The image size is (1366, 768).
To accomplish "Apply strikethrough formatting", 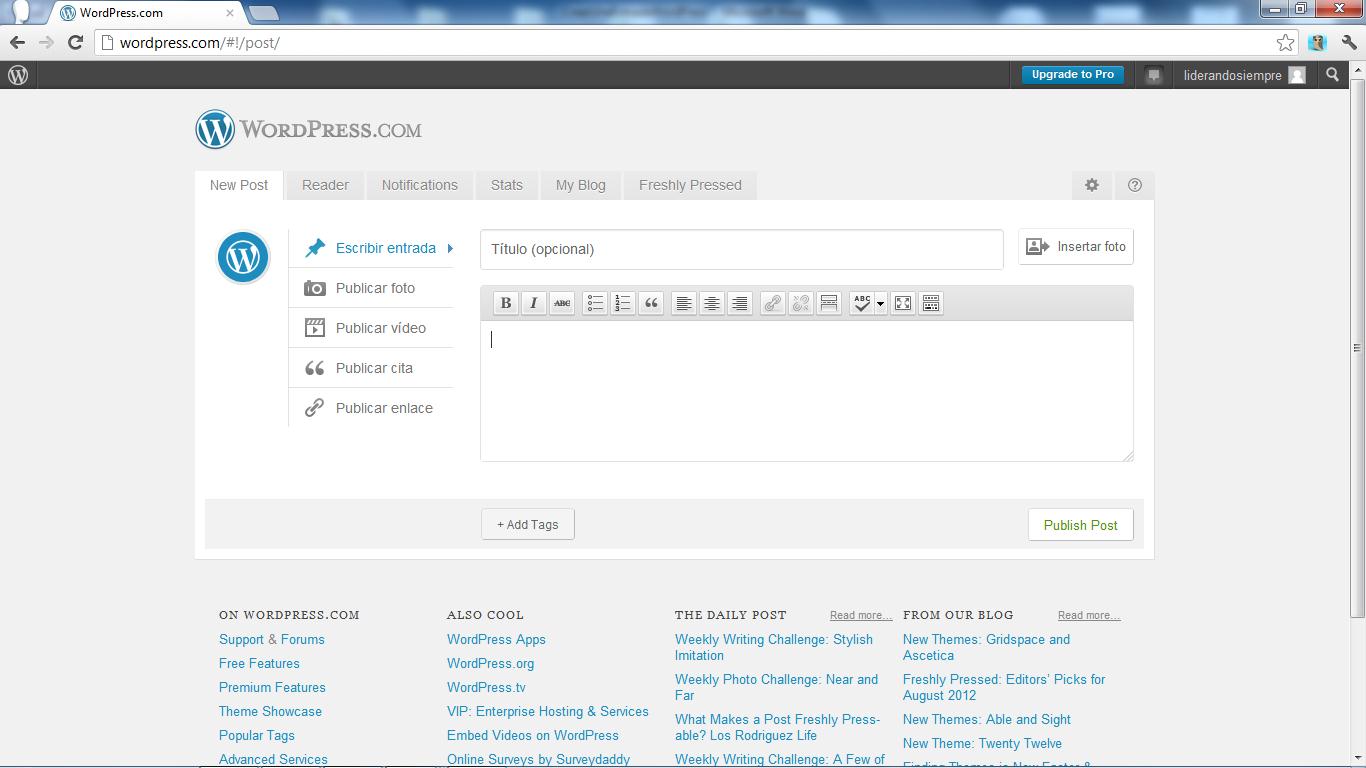I will tap(562, 303).
